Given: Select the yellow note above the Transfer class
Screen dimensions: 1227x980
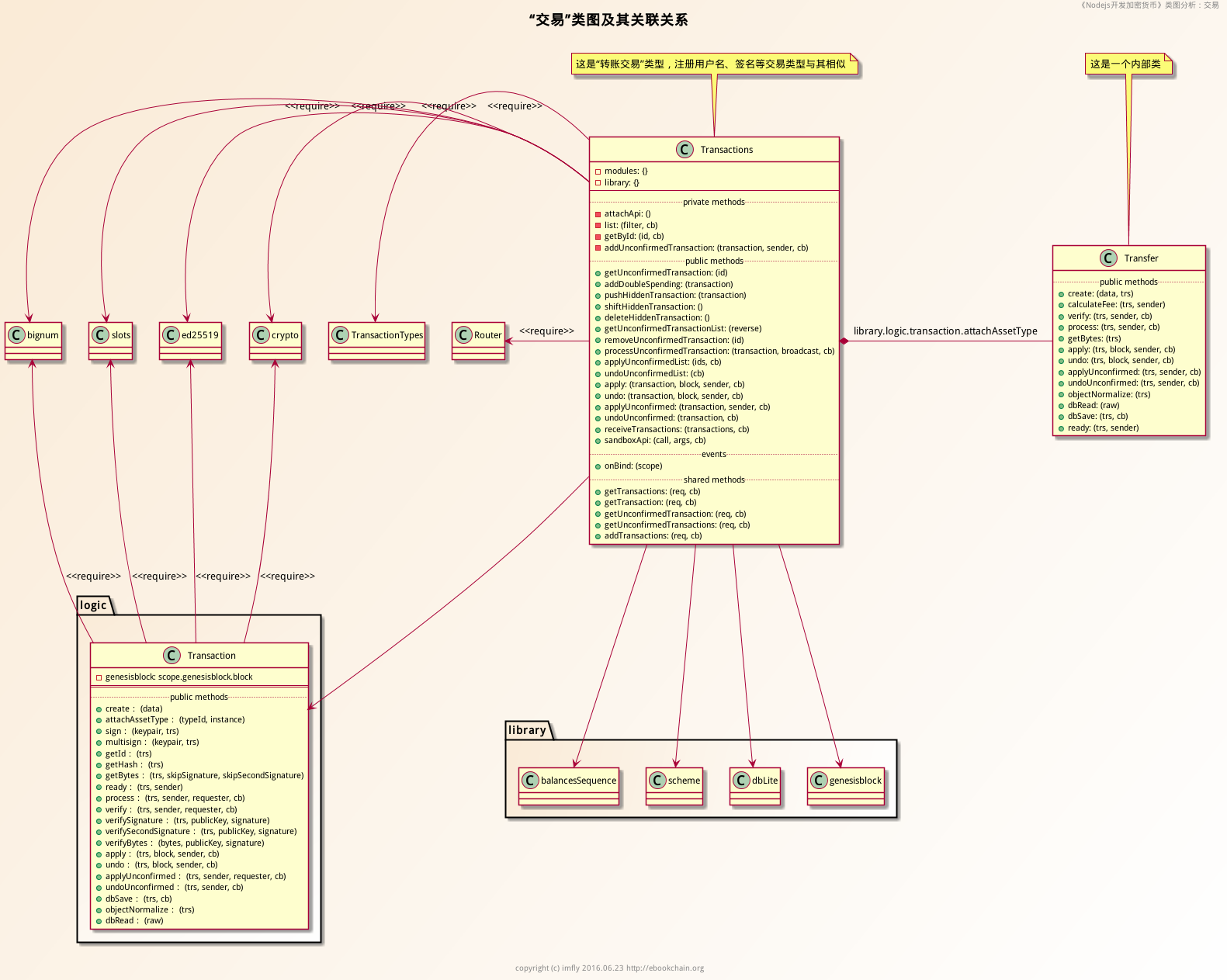Looking at the screenshot, I should [1127, 64].
